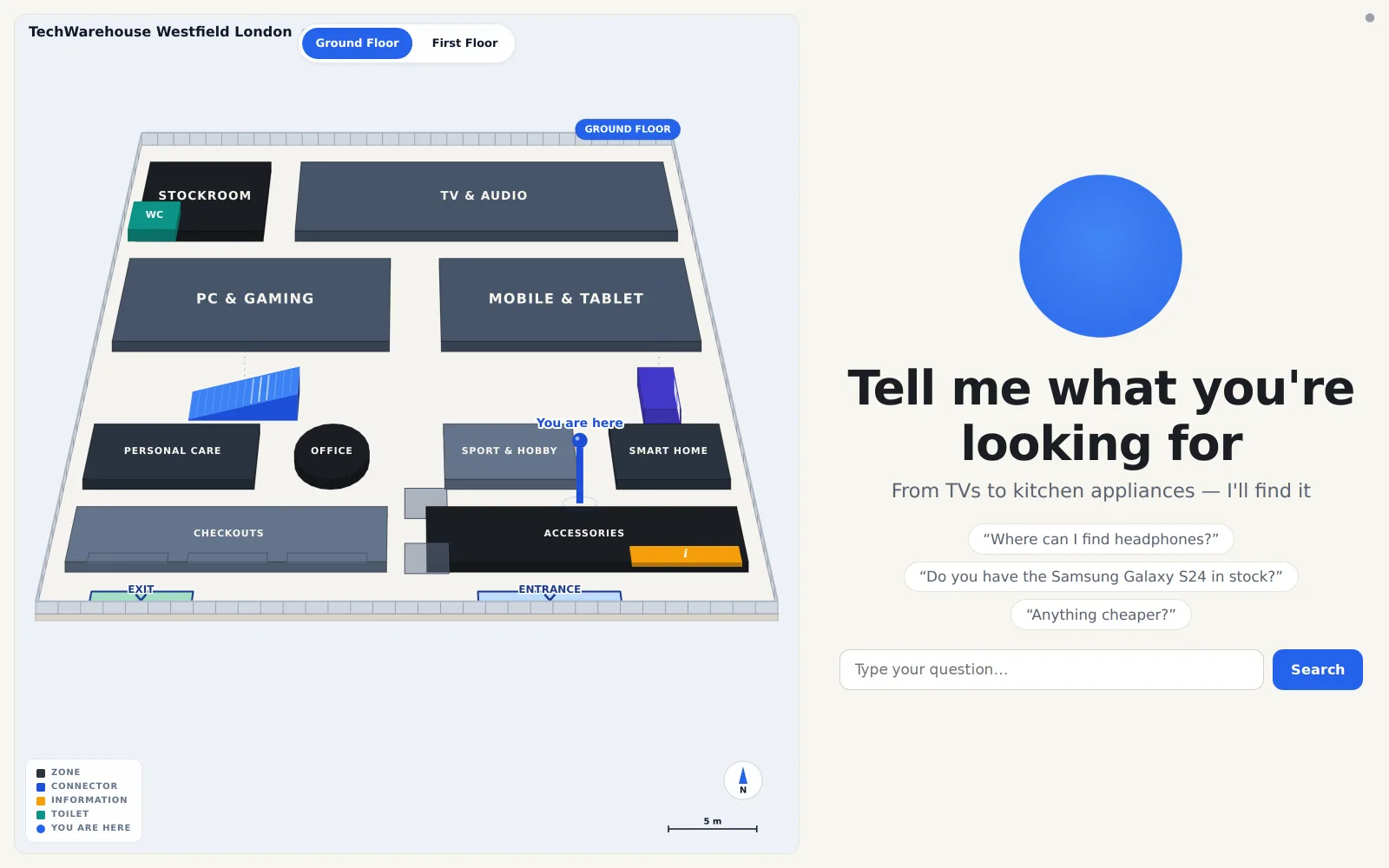1389x868 pixels.
Task: Click the Search button
Action: [x=1317, y=669]
